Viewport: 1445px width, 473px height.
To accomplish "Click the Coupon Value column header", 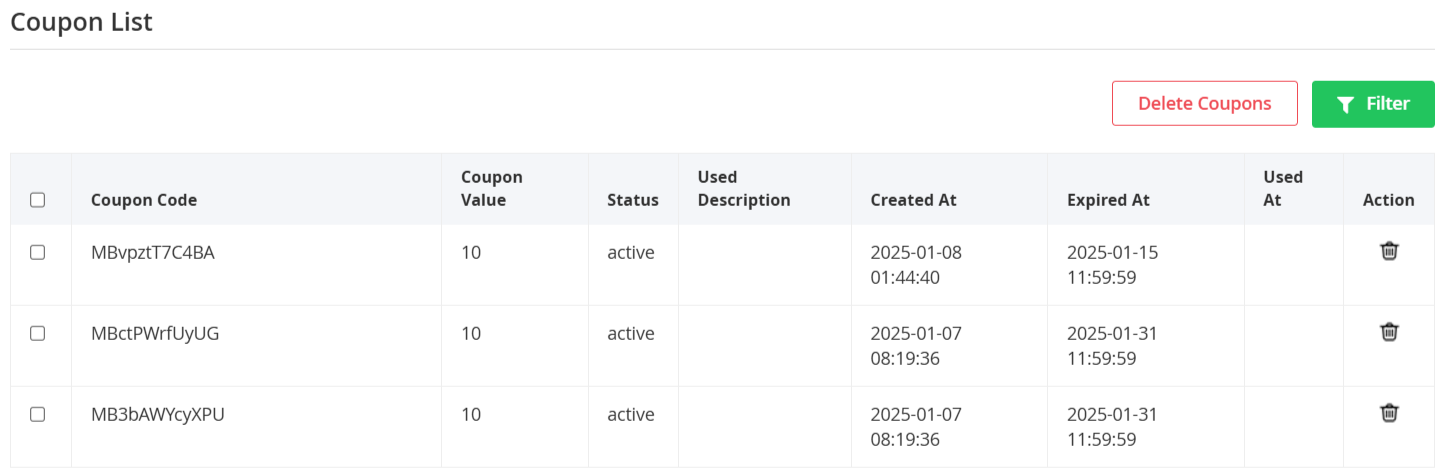I will click(x=492, y=188).
